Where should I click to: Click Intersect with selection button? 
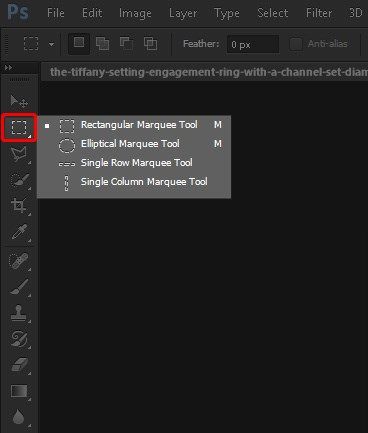click(x=150, y=44)
